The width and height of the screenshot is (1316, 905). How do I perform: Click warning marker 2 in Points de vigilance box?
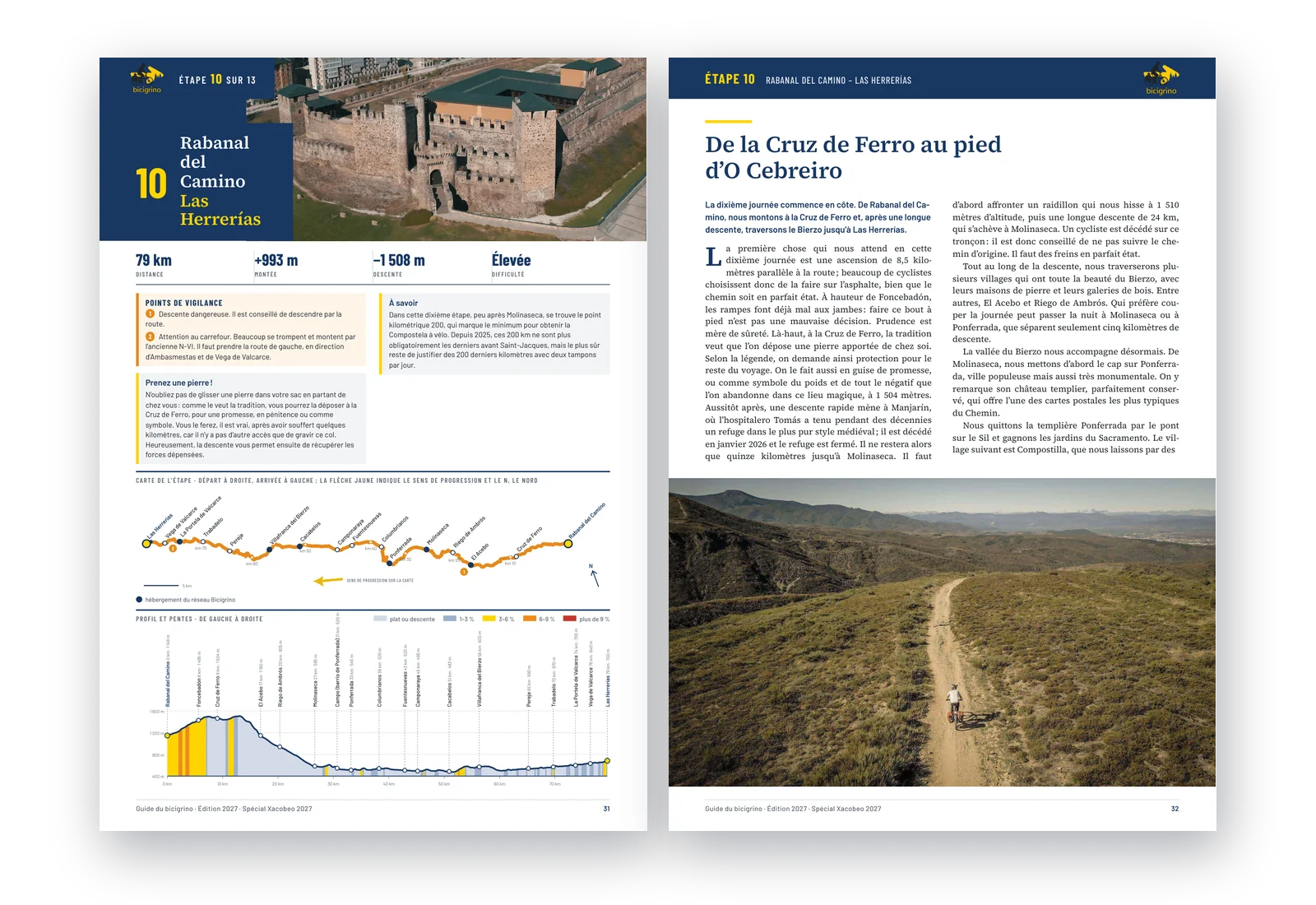[151, 336]
